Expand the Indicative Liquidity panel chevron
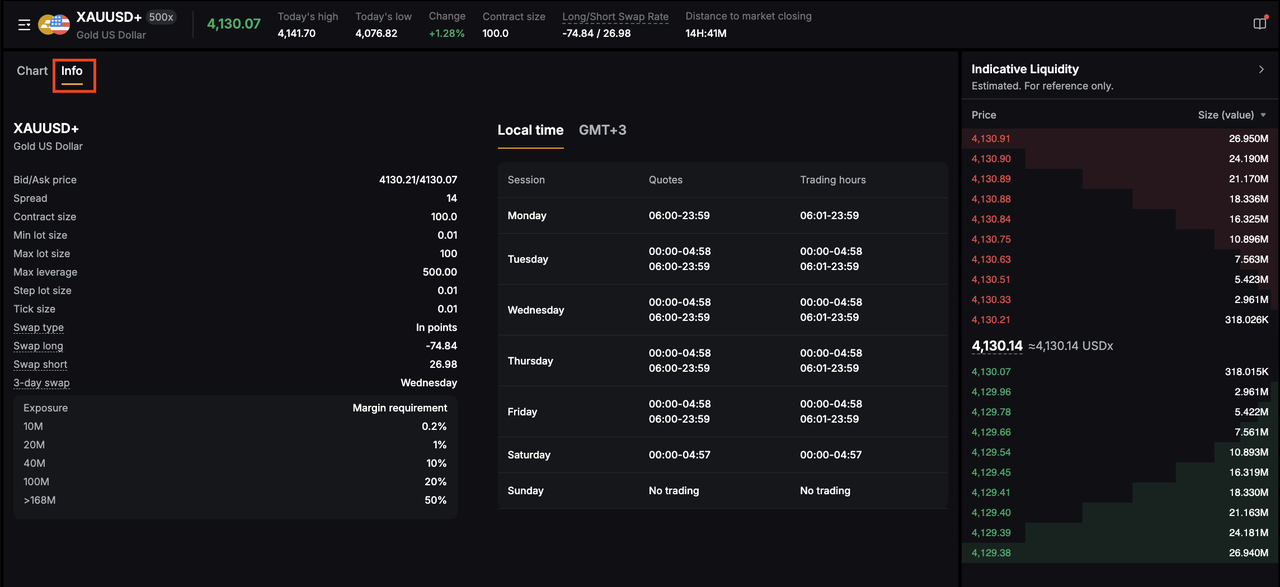 pos(1261,69)
